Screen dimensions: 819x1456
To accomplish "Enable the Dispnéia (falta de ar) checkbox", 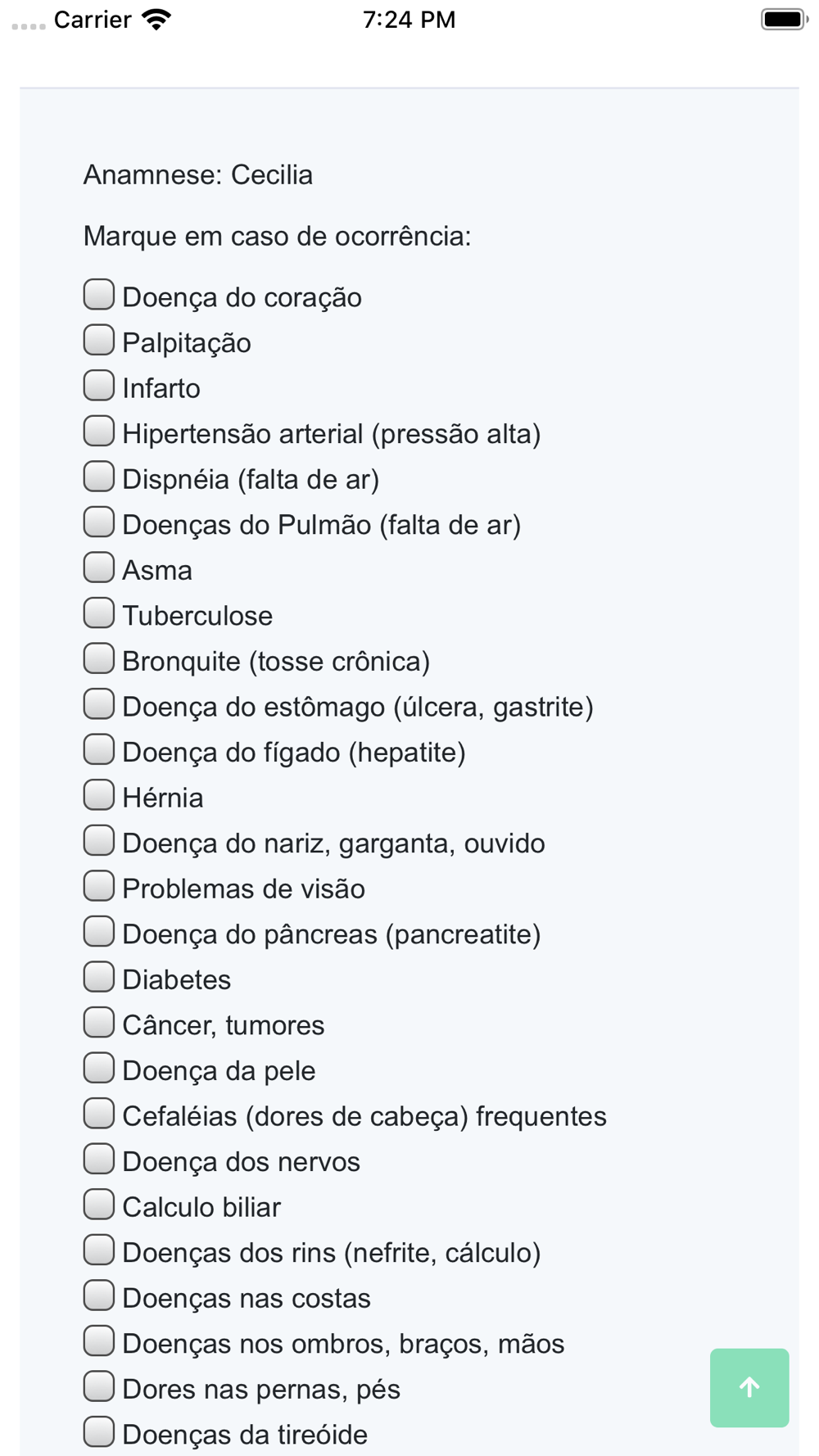I will [x=98, y=477].
